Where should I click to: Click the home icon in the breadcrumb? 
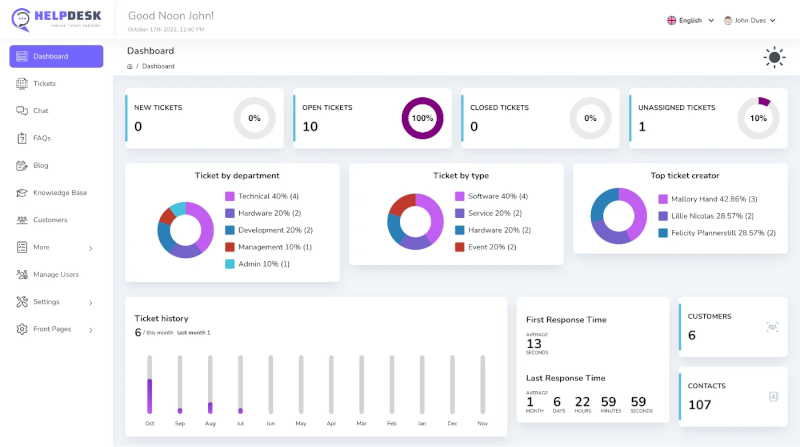click(x=130, y=66)
